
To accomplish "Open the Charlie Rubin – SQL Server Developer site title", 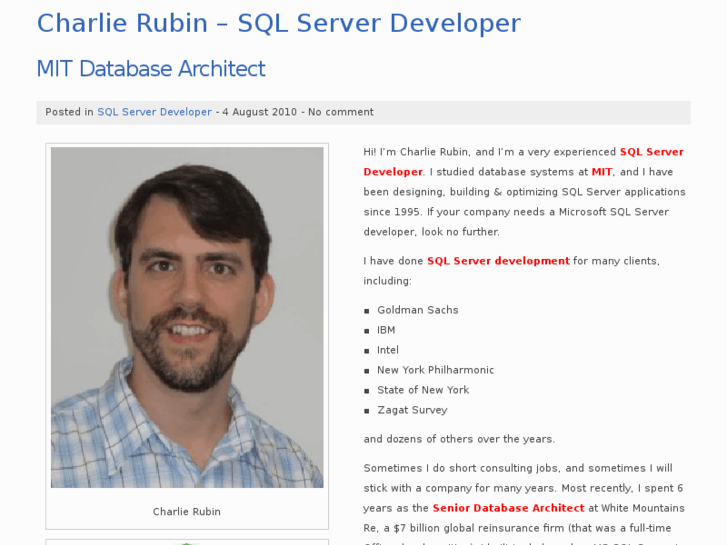I will pyautogui.click(x=279, y=23).
